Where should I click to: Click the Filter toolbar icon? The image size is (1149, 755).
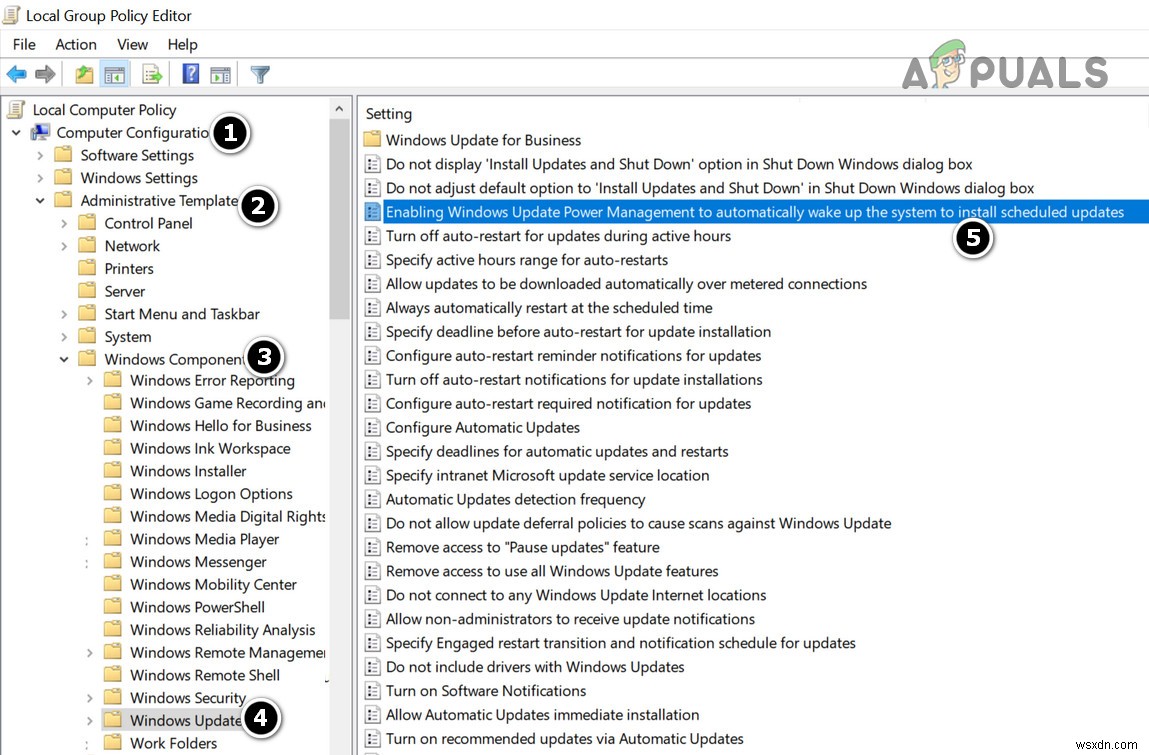pyautogui.click(x=261, y=73)
